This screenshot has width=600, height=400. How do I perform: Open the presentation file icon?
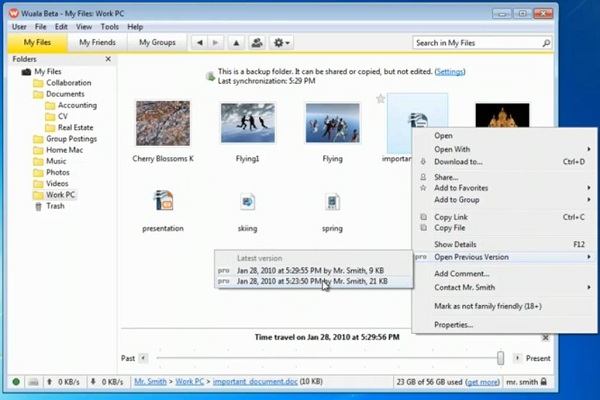(163, 200)
